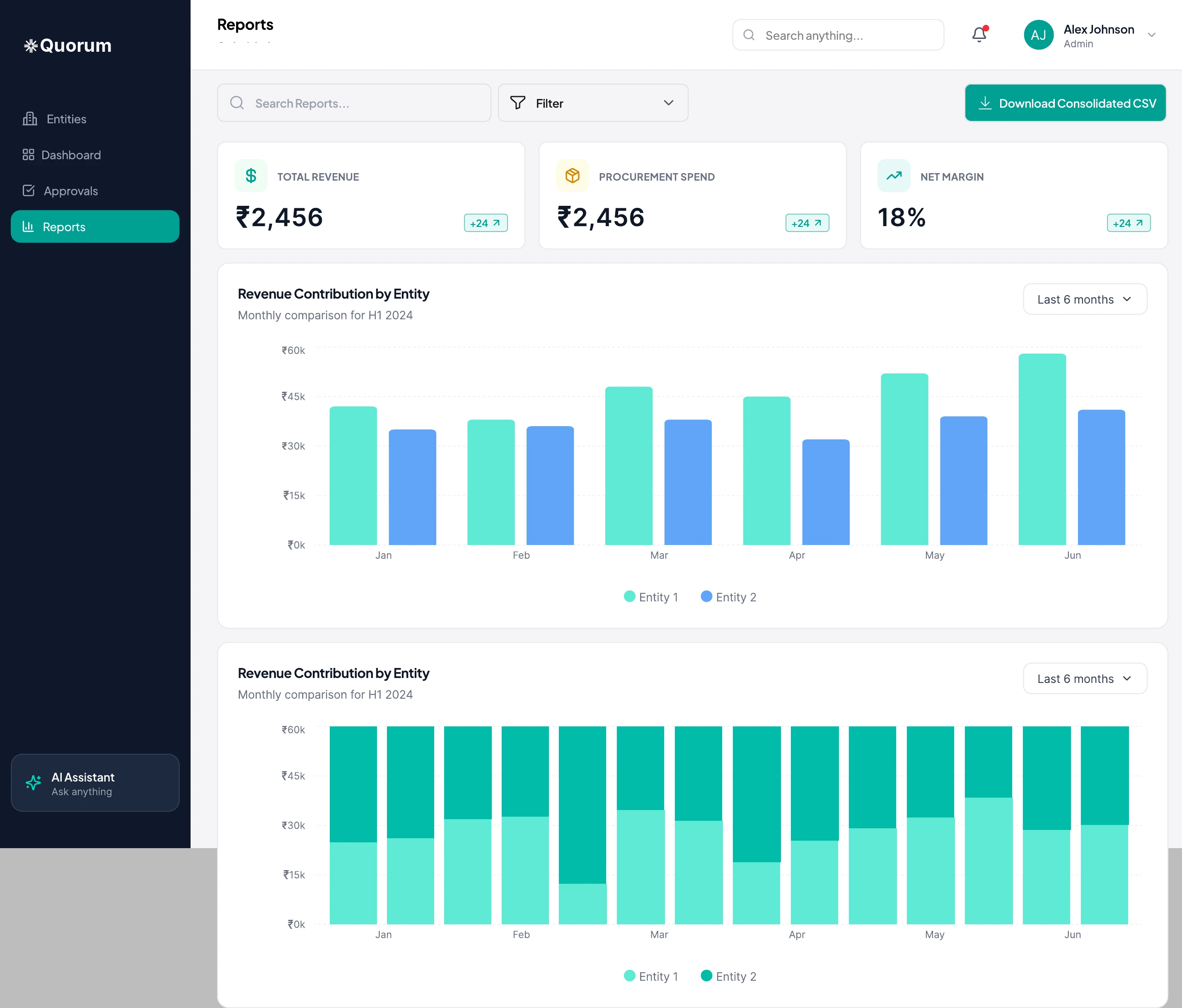The width and height of the screenshot is (1182, 1008).
Task: Toggle blue Entity 2 legend in first chart
Action: coord(728,597)
